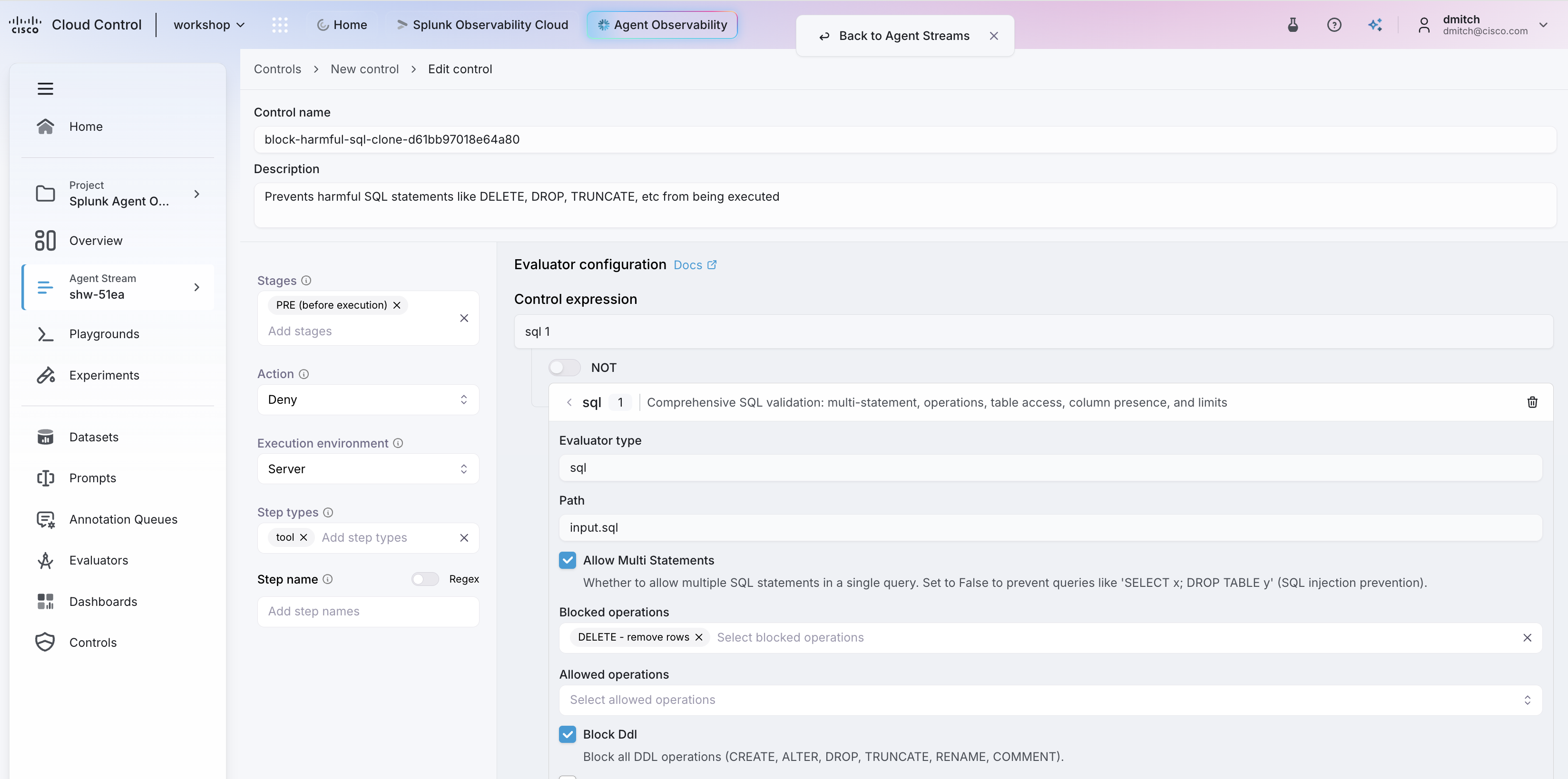Clear all stages
Viewport: 1568px width, 779px height.
point(464,318)
